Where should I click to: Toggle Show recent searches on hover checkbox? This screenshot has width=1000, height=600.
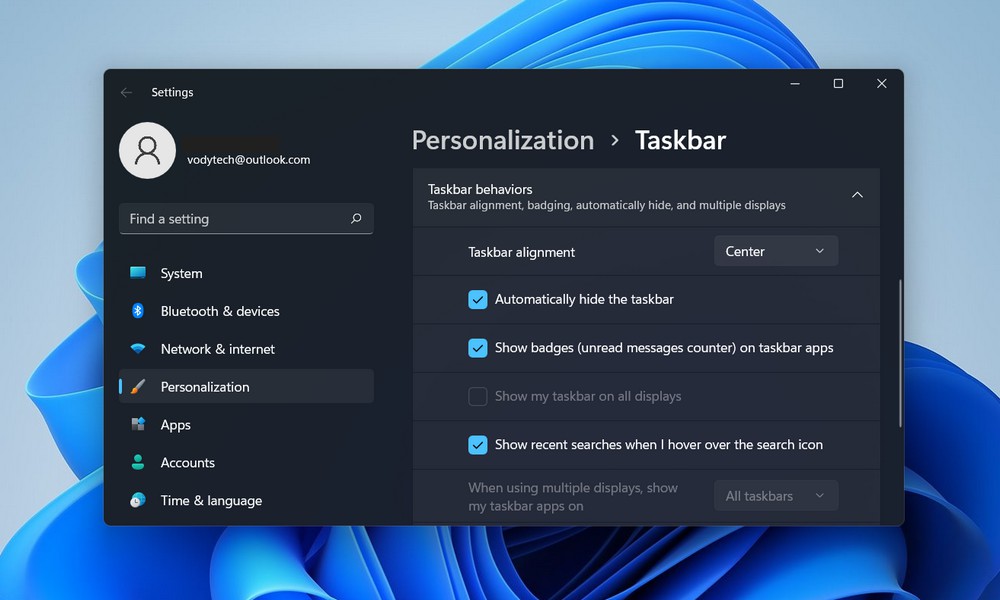(478, 445)
